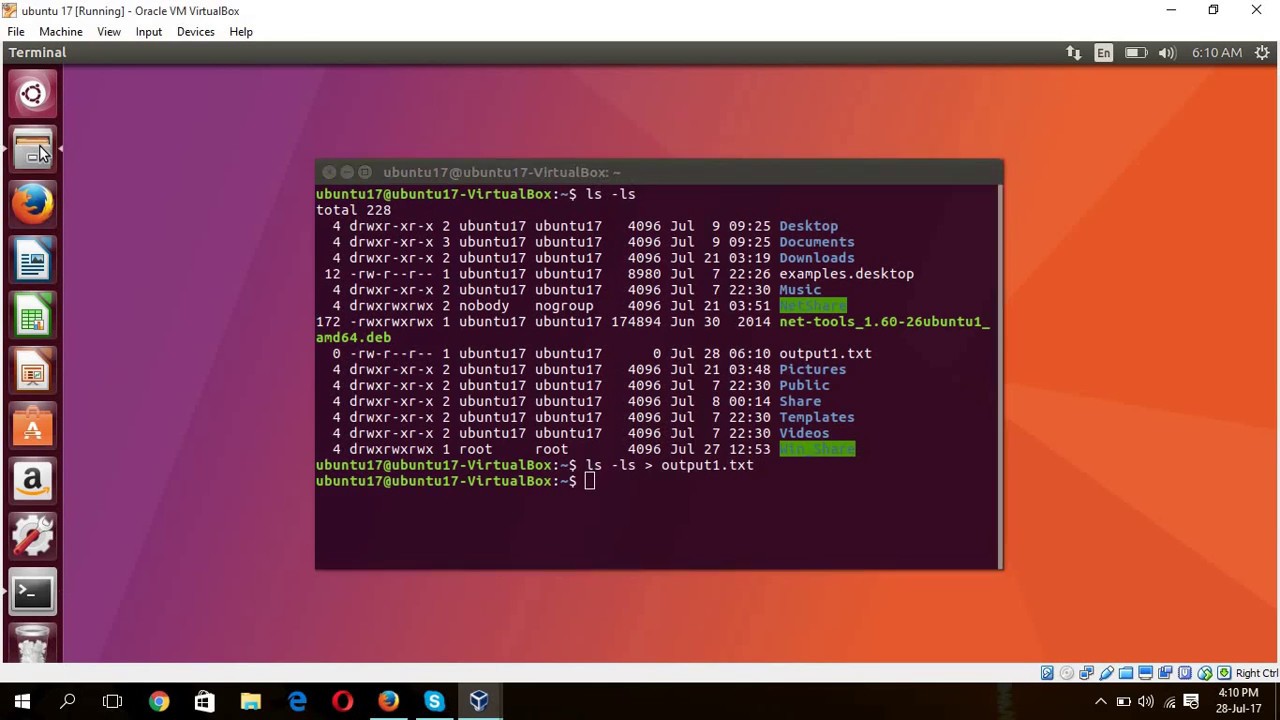Click the examples.desktop filename in terminal

[x=846, y=274]
